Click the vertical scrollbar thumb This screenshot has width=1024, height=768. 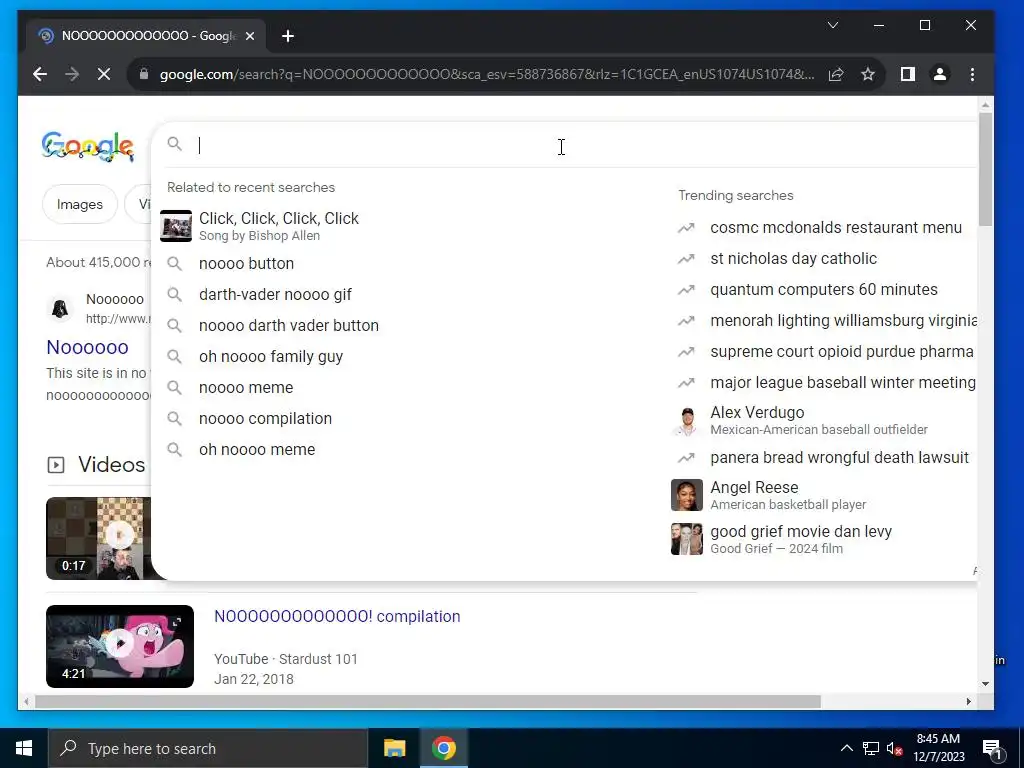tap(985, 170)
